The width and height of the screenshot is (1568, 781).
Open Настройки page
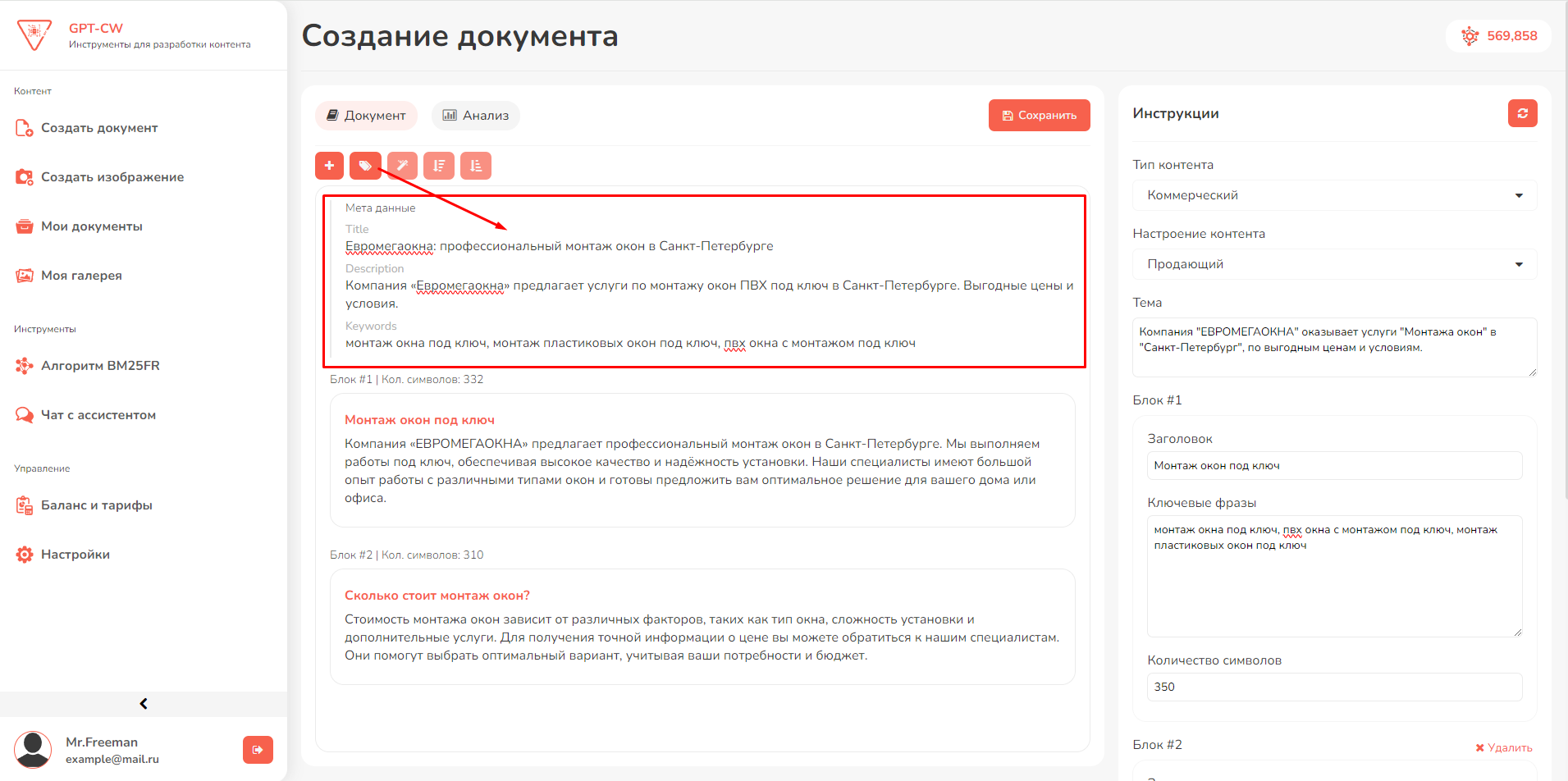pyautogui.click(x=75, y=555)
